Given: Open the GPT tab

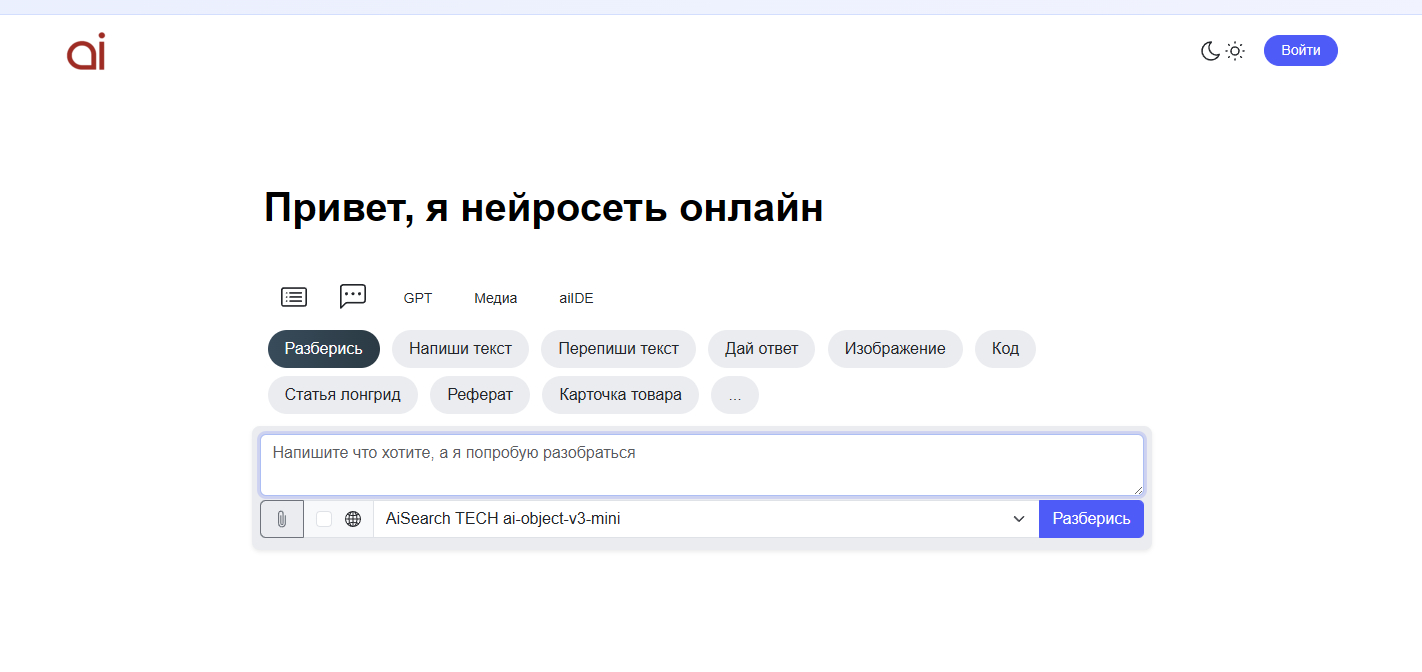Looking at the screenshot, I should pyautogui.click(x=418, y=298).
